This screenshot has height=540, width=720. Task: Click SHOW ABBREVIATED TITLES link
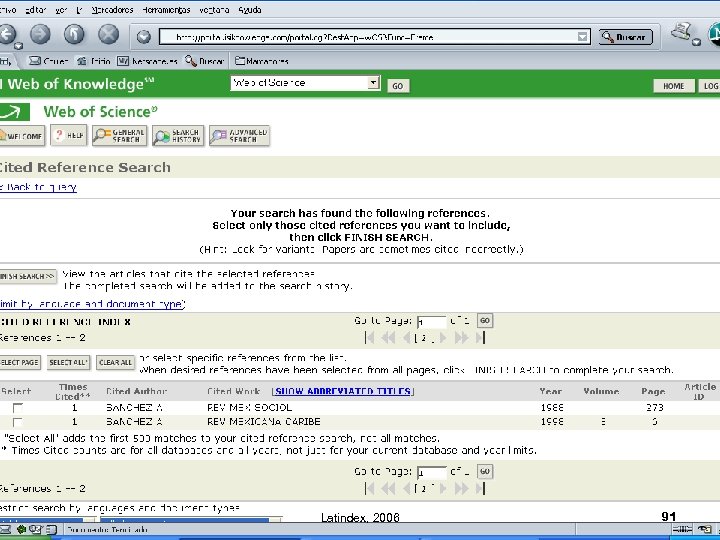(x=343, y=391)
